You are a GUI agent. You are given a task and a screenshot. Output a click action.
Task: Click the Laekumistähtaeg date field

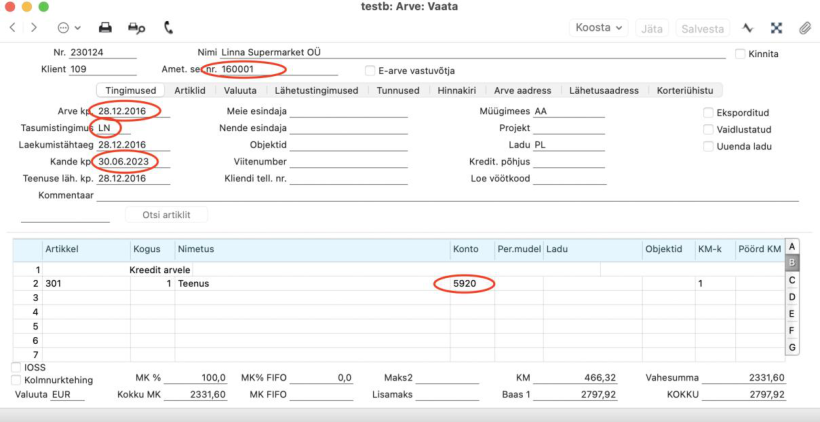click(133, 145)
